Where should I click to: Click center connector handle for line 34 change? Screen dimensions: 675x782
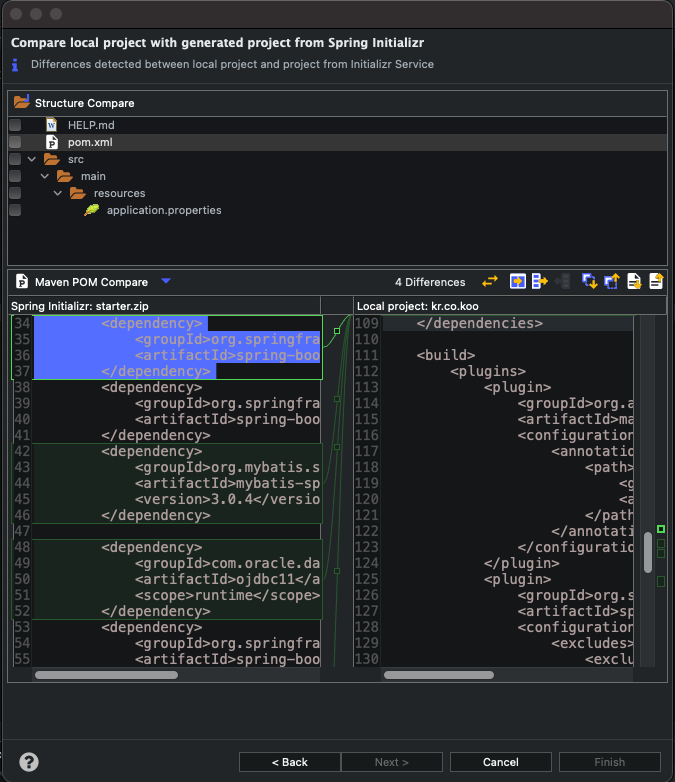pos(337,331)
